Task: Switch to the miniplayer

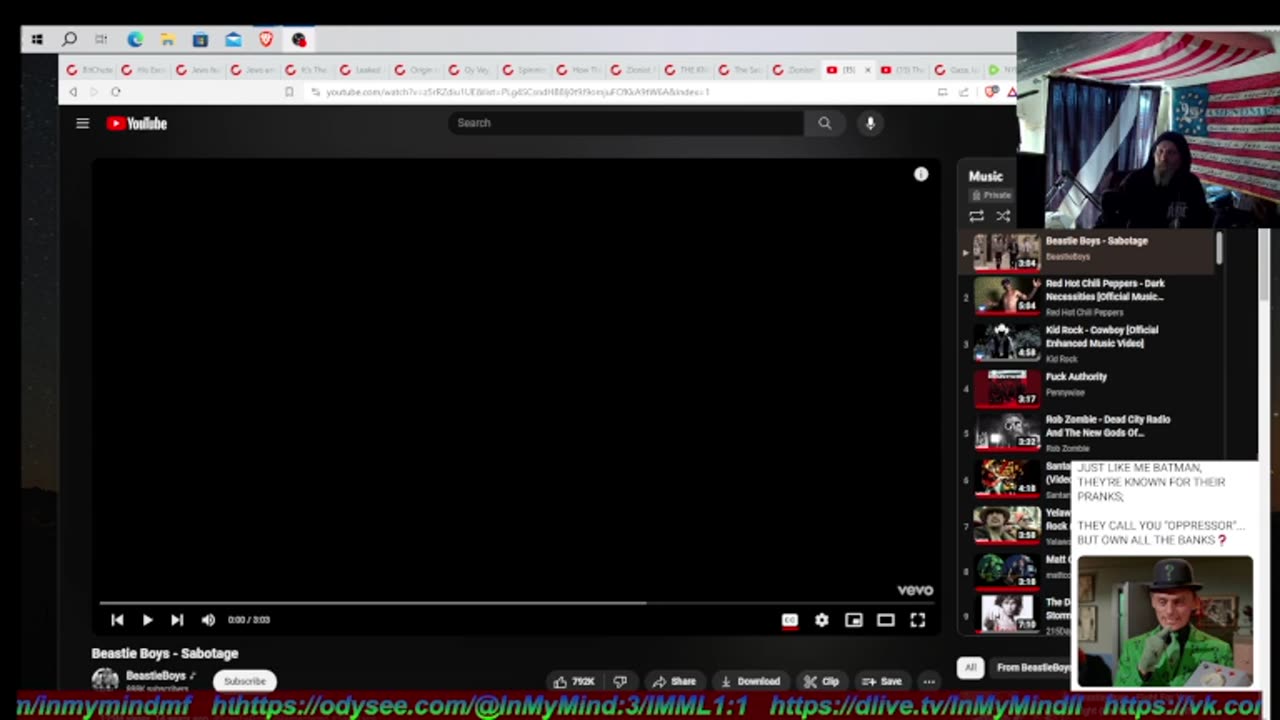Action: point(854,620)
